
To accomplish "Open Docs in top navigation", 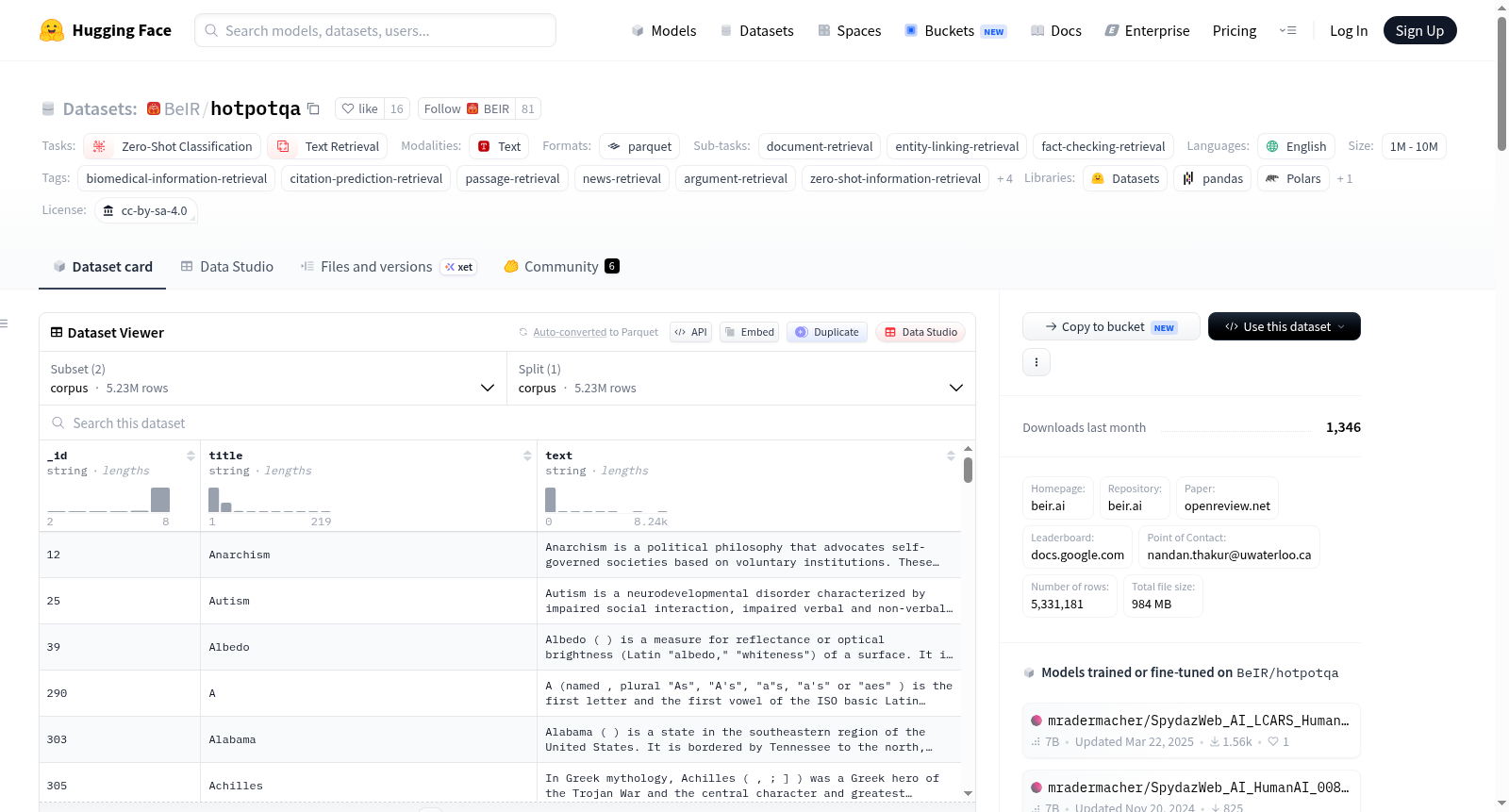I will tap(1056, 30).
